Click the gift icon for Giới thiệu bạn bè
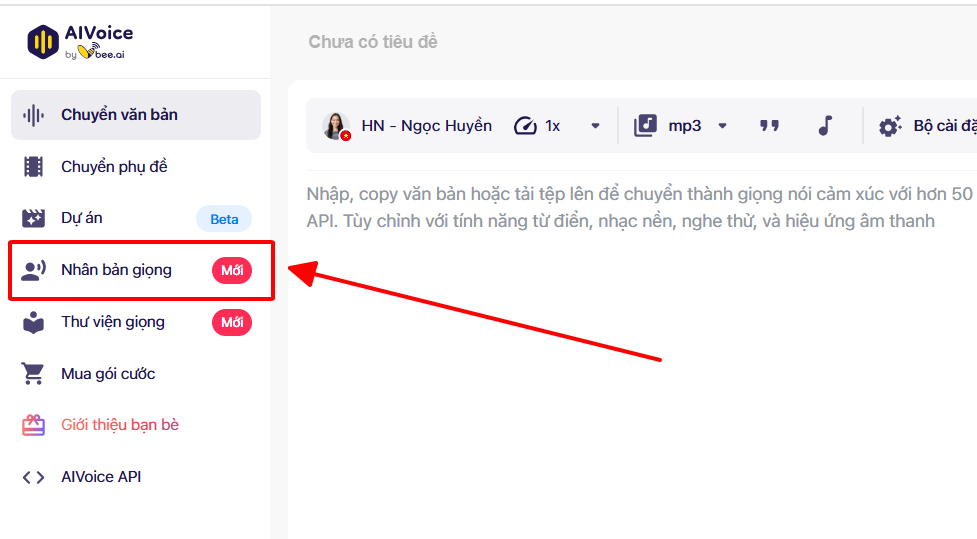The height and width of the screenshot is (539, 977). coord(34,425)
